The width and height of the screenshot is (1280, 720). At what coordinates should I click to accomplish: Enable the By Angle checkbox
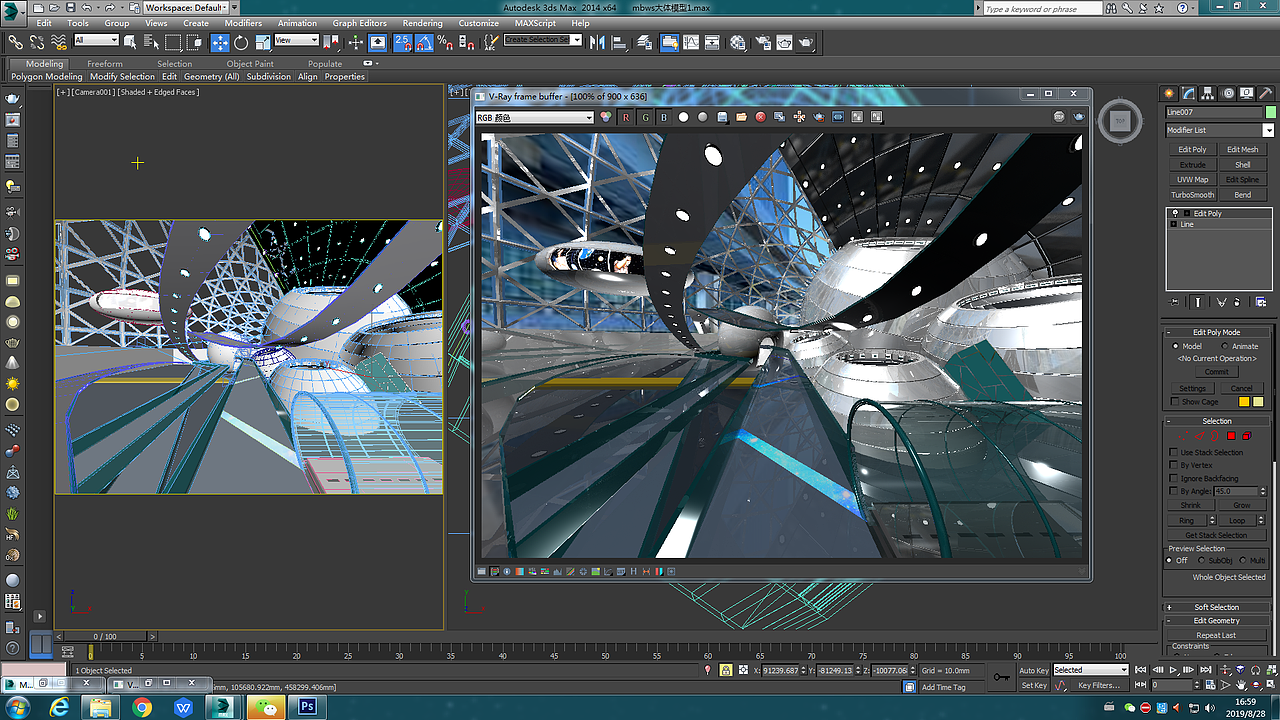click(x=1174, y=491)
